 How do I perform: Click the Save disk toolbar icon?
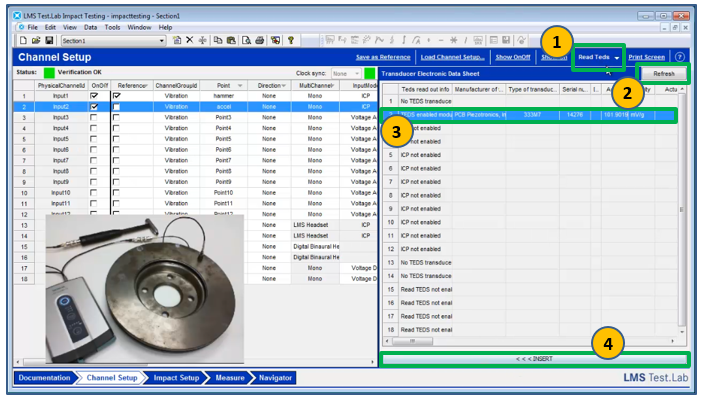click(47, 40)
